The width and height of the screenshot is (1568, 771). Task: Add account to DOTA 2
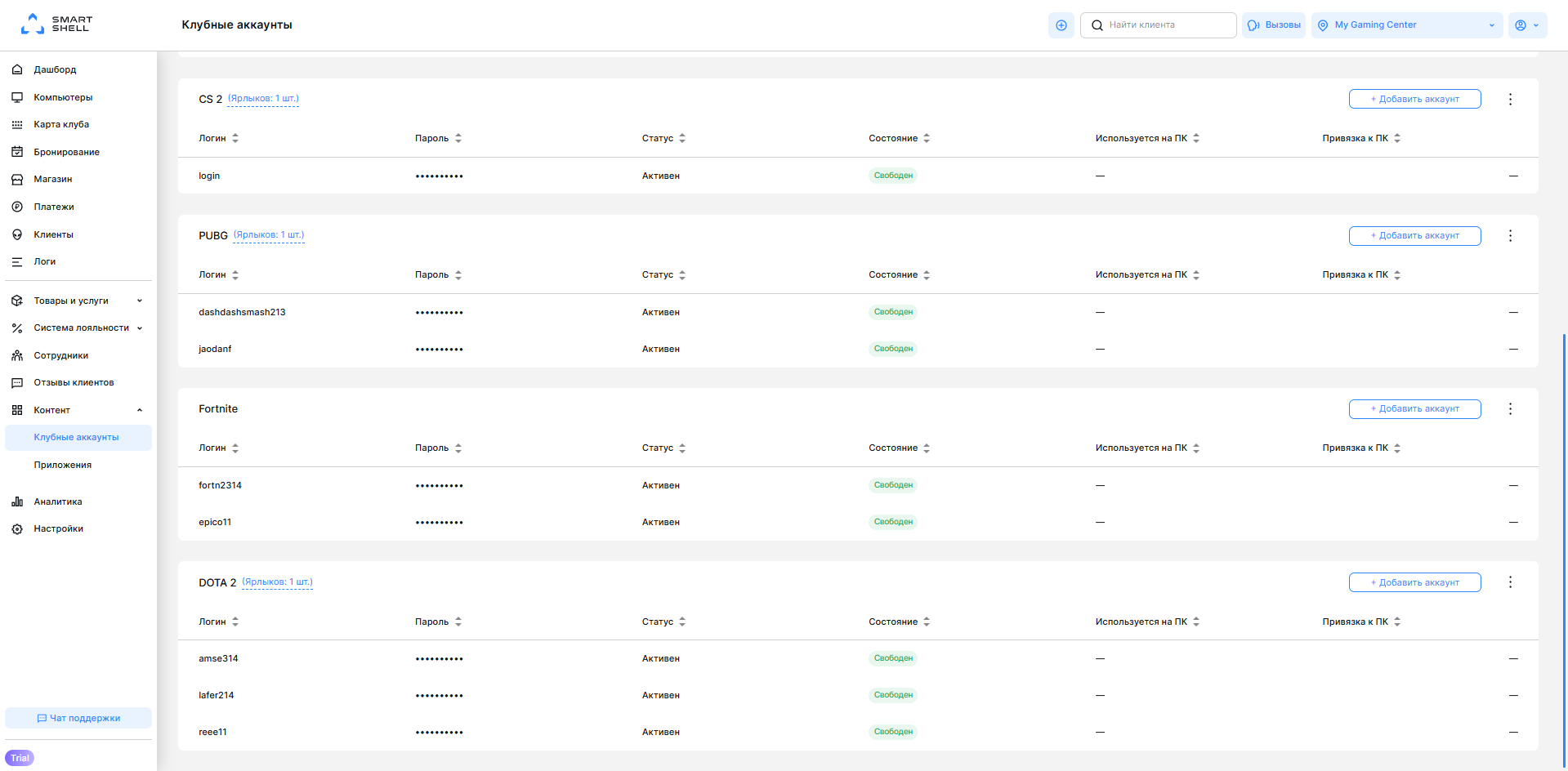click(x=1414, y=582)
